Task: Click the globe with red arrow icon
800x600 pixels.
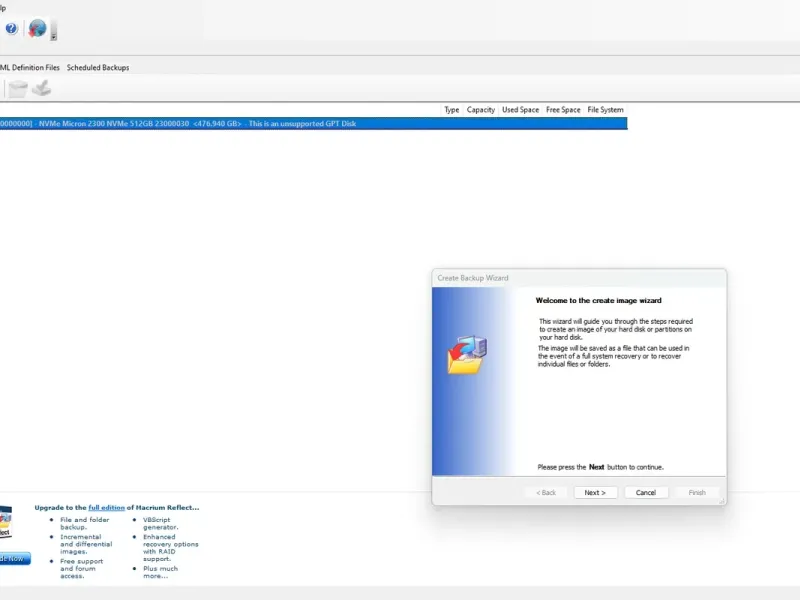Action: click(37, 29)
